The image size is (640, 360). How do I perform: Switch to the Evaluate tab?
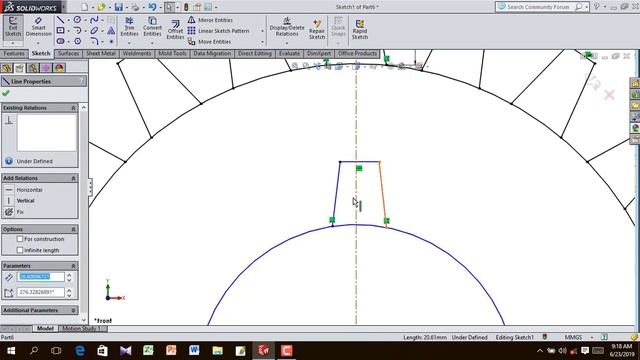pyautogui.click(x=289, y=53)
